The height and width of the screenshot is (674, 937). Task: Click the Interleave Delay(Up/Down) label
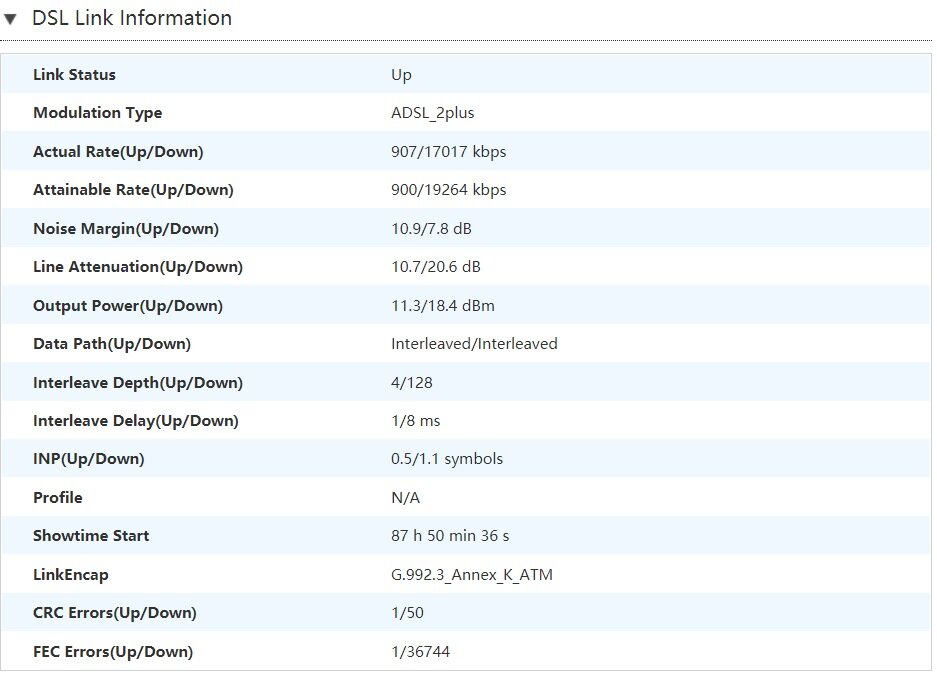[x=135, y=421]
